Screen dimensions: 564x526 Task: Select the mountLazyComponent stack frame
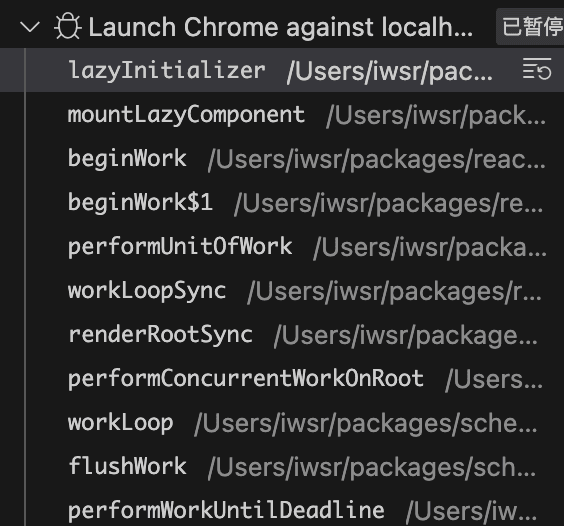click(x=282, y=115)
